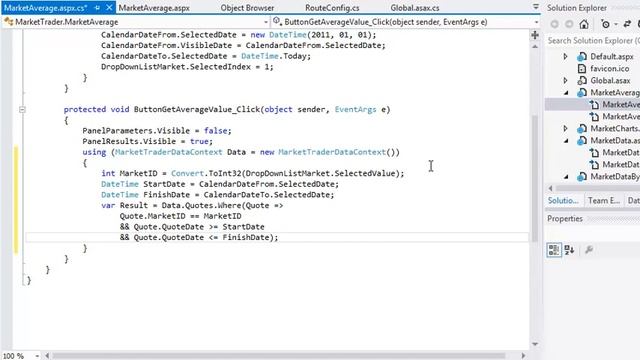Select favicon.ico in the solution tree
The image size is (640, 360).
point(609,69)
